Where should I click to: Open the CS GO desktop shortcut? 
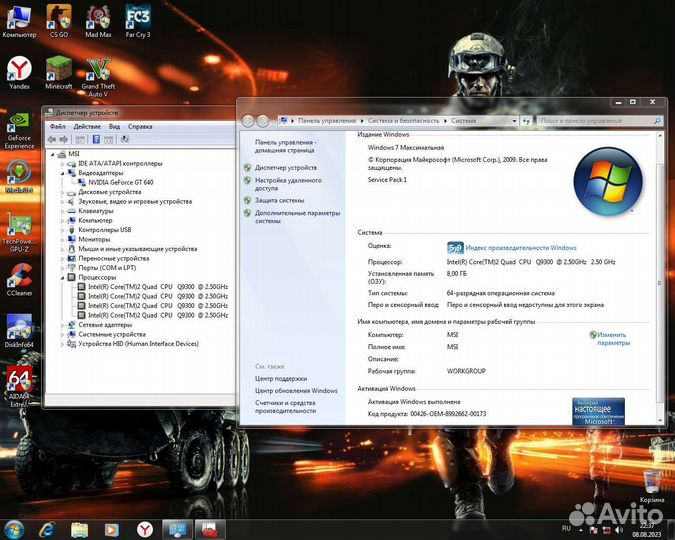[59, 21]
